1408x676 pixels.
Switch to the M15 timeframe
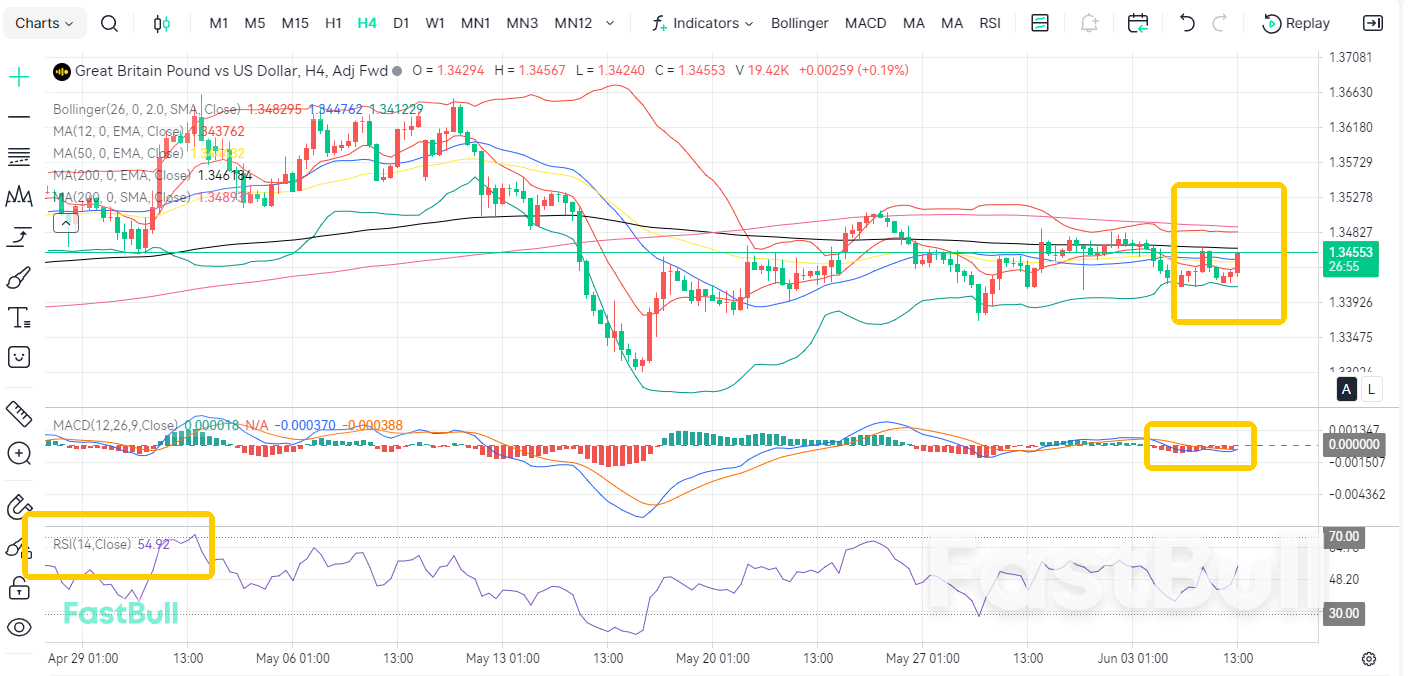pos(295,23)
